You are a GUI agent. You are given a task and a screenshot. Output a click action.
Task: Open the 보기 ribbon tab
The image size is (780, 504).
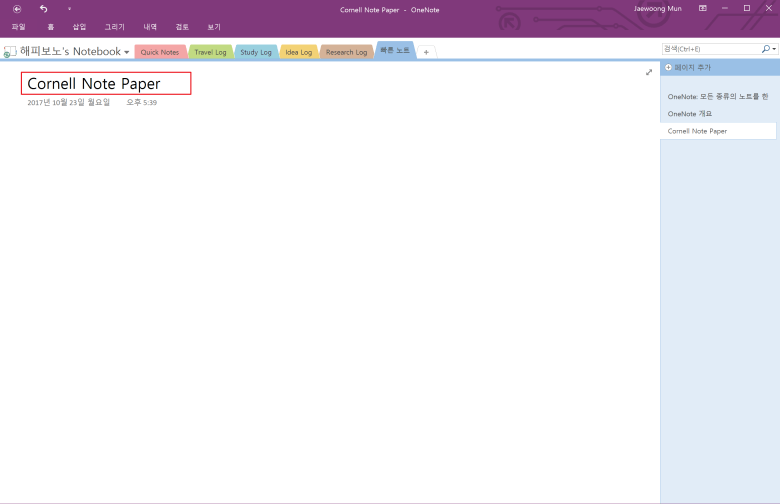213,27
